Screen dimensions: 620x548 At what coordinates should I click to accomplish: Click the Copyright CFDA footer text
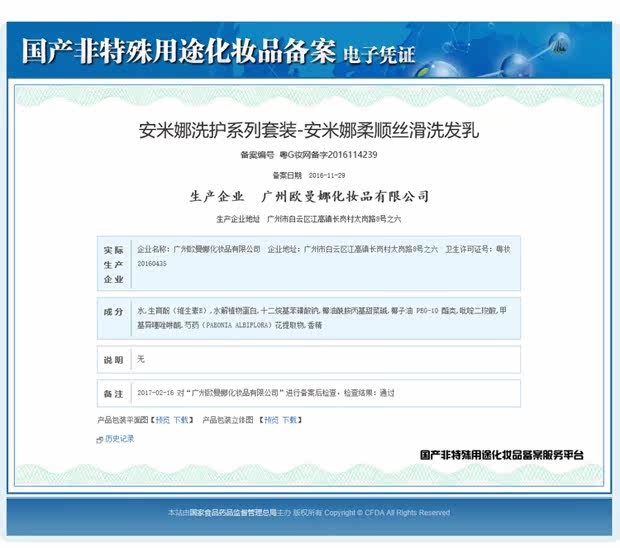(387, 513)
